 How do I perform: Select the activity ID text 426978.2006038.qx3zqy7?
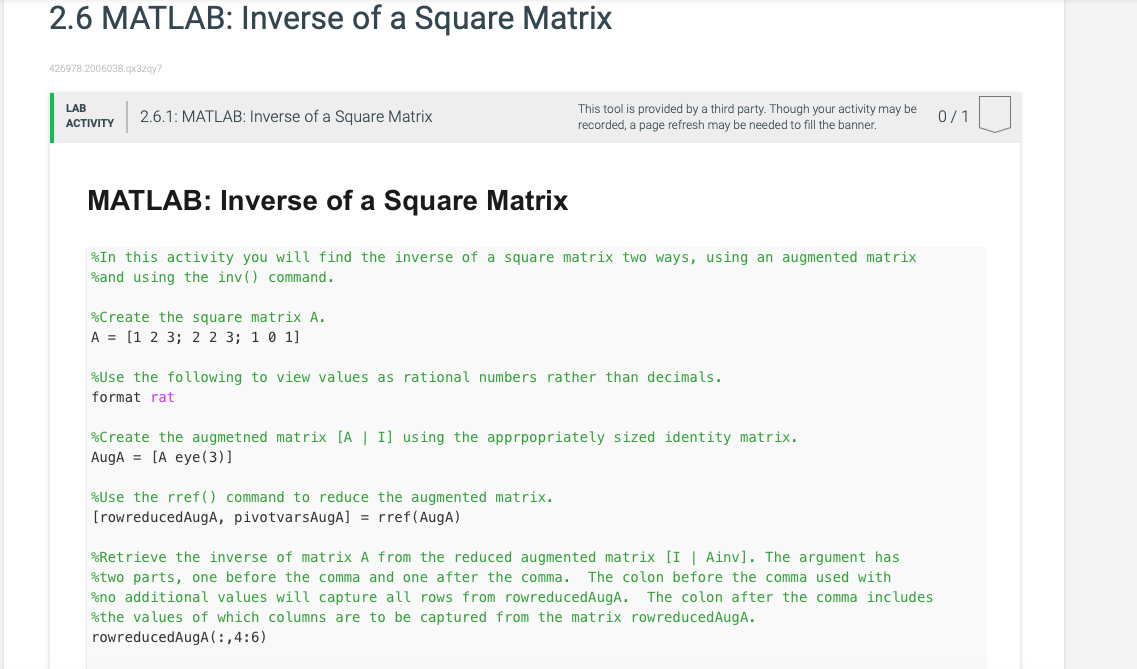coord(105,69)
